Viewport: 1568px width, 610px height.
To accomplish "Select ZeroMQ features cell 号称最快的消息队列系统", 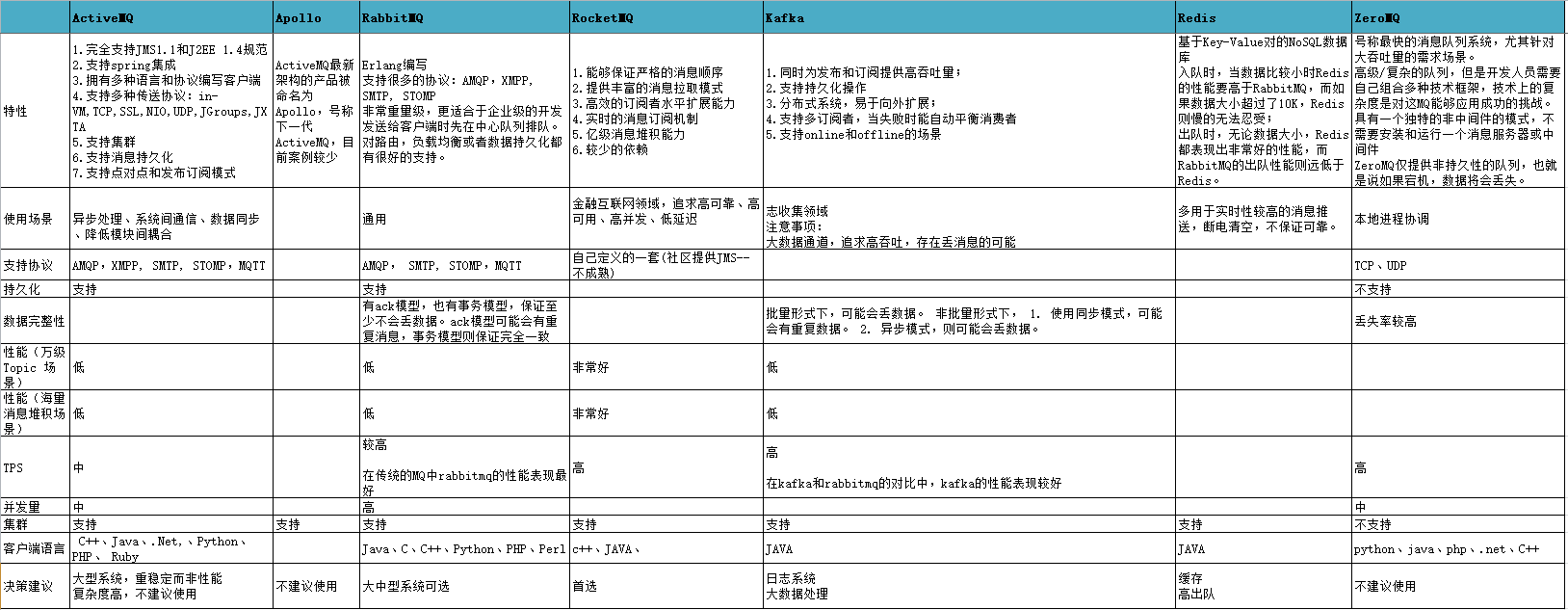I will (1459, 111).
